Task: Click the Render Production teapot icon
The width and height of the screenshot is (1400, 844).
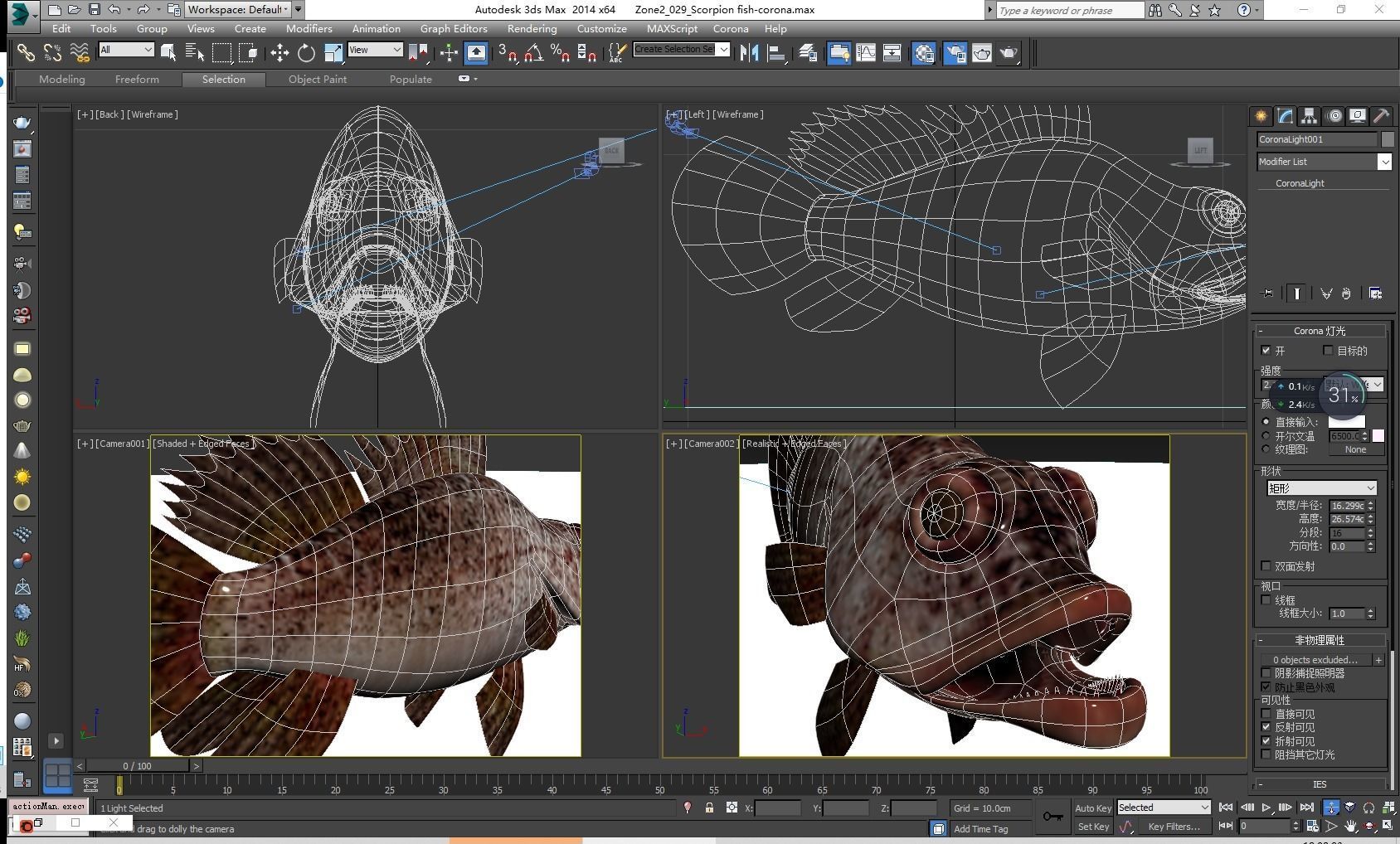Action: 1009,53
